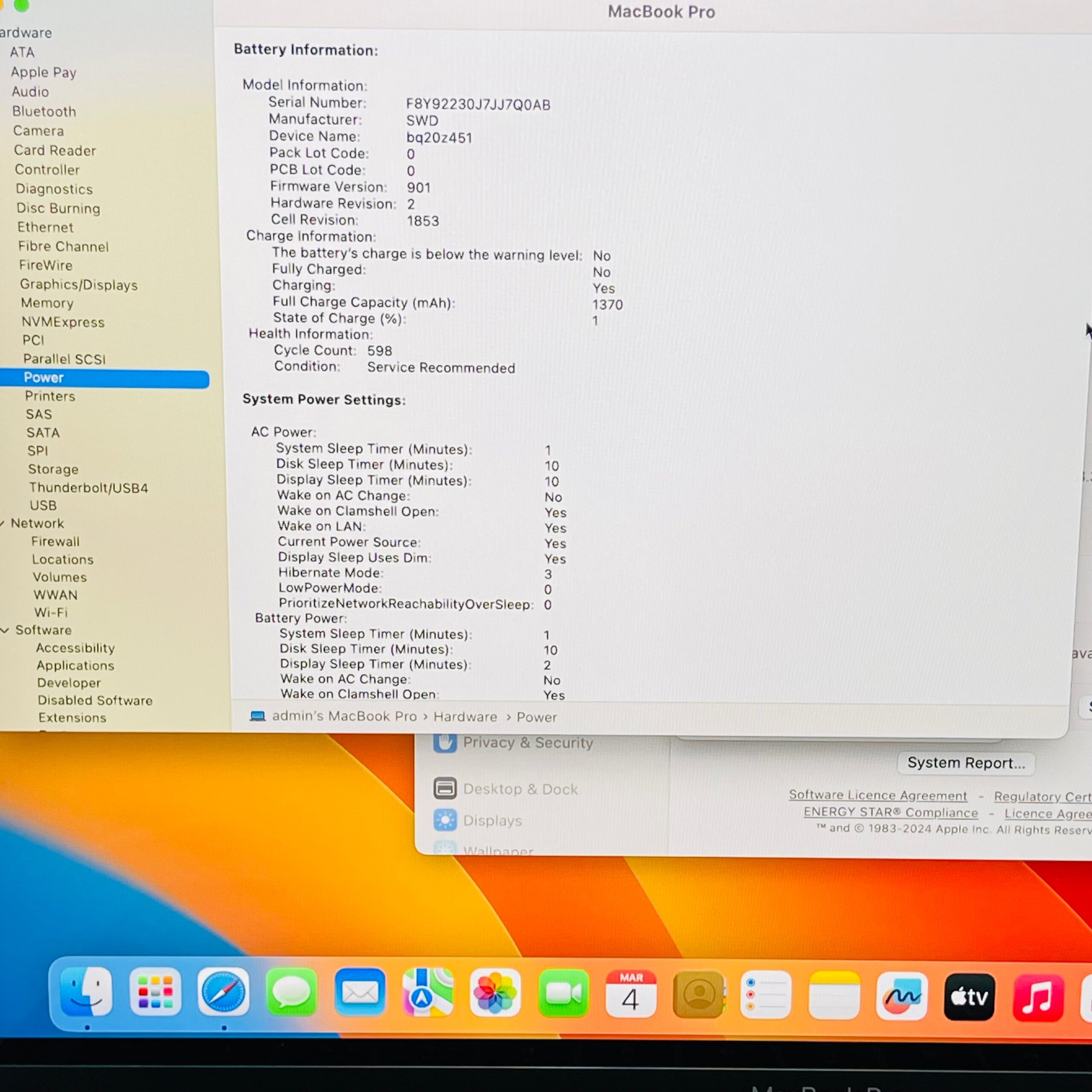Launch Apple TV from Dock
The width and height of the screenshot is (1092, 1092).
point(970,997)
